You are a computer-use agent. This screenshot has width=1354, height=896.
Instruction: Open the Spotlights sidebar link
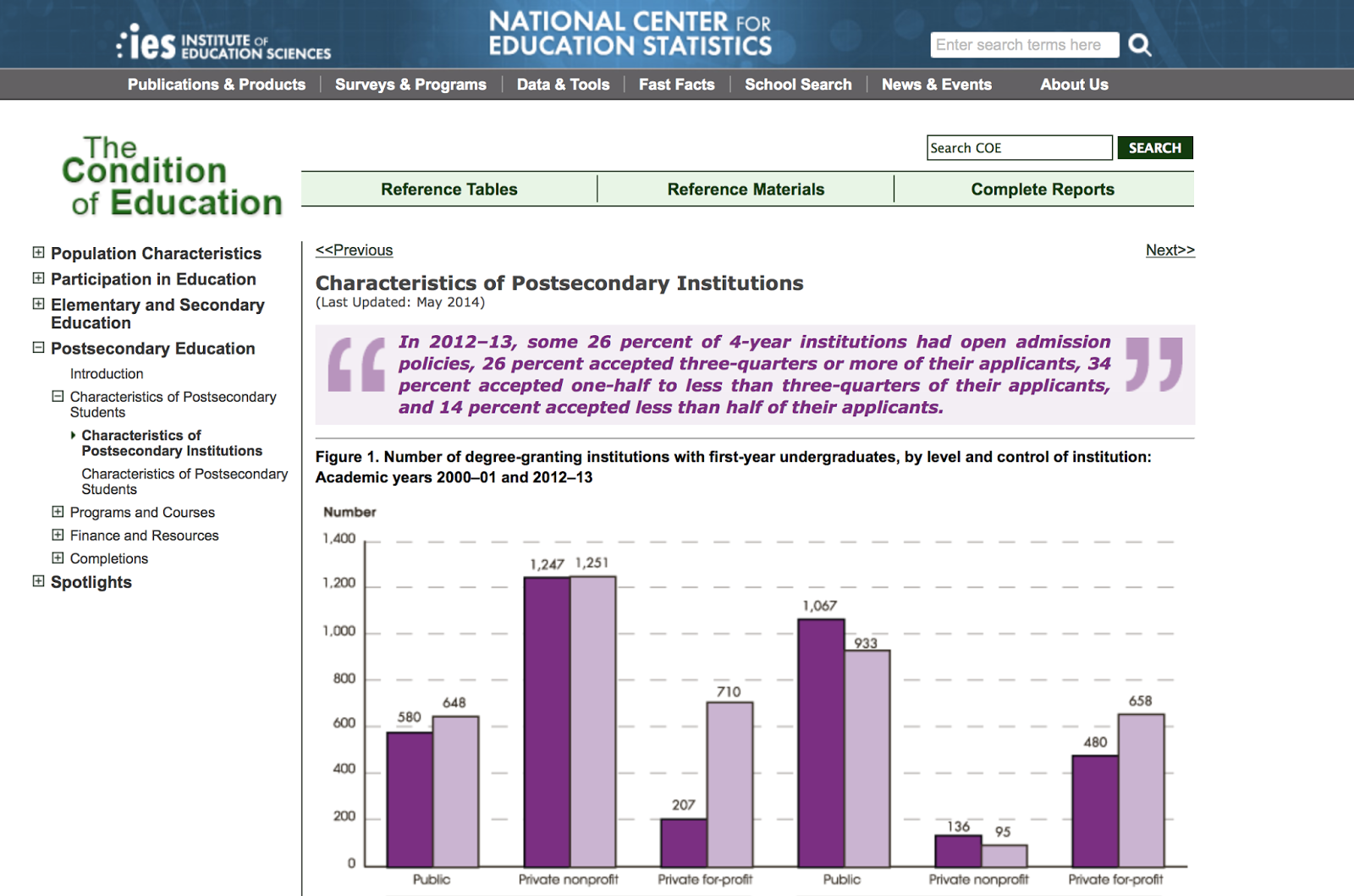pos(91,582)
